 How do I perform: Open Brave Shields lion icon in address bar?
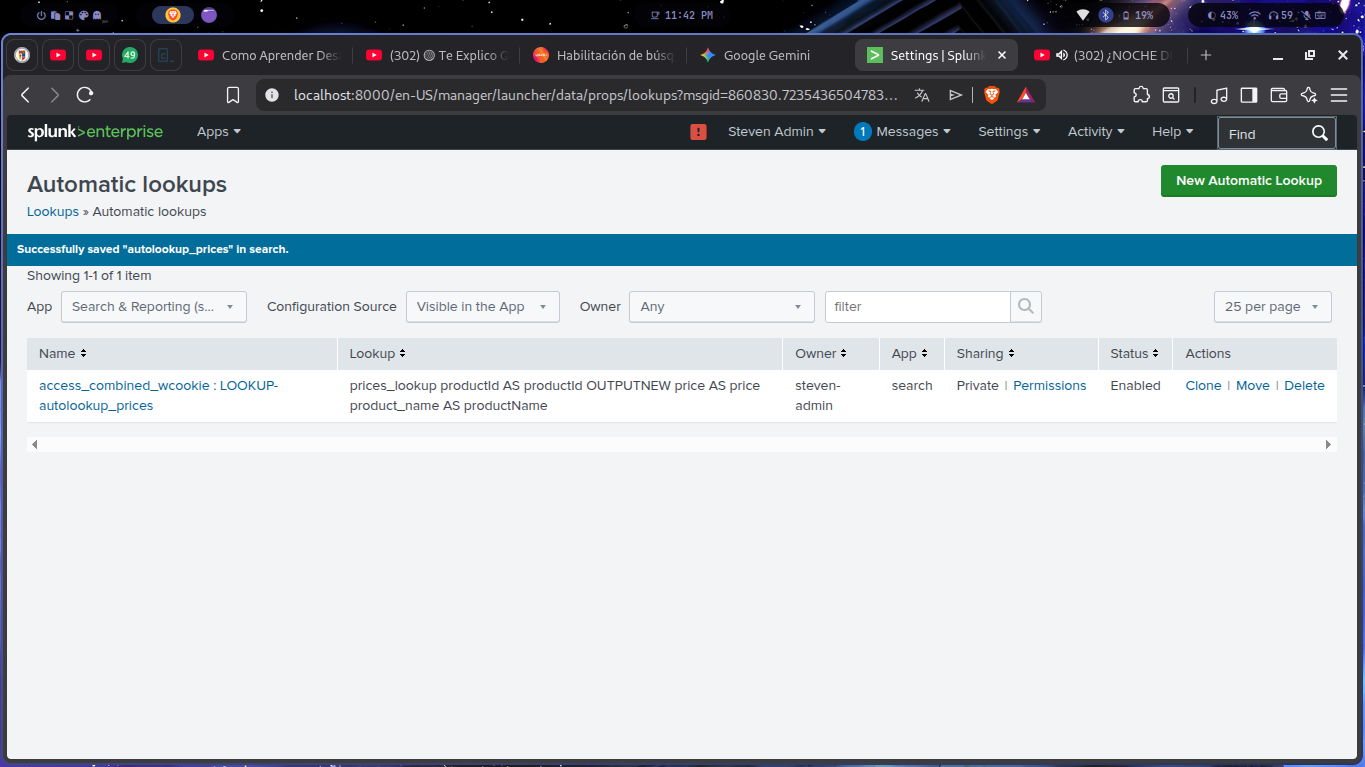click(990, 94)
